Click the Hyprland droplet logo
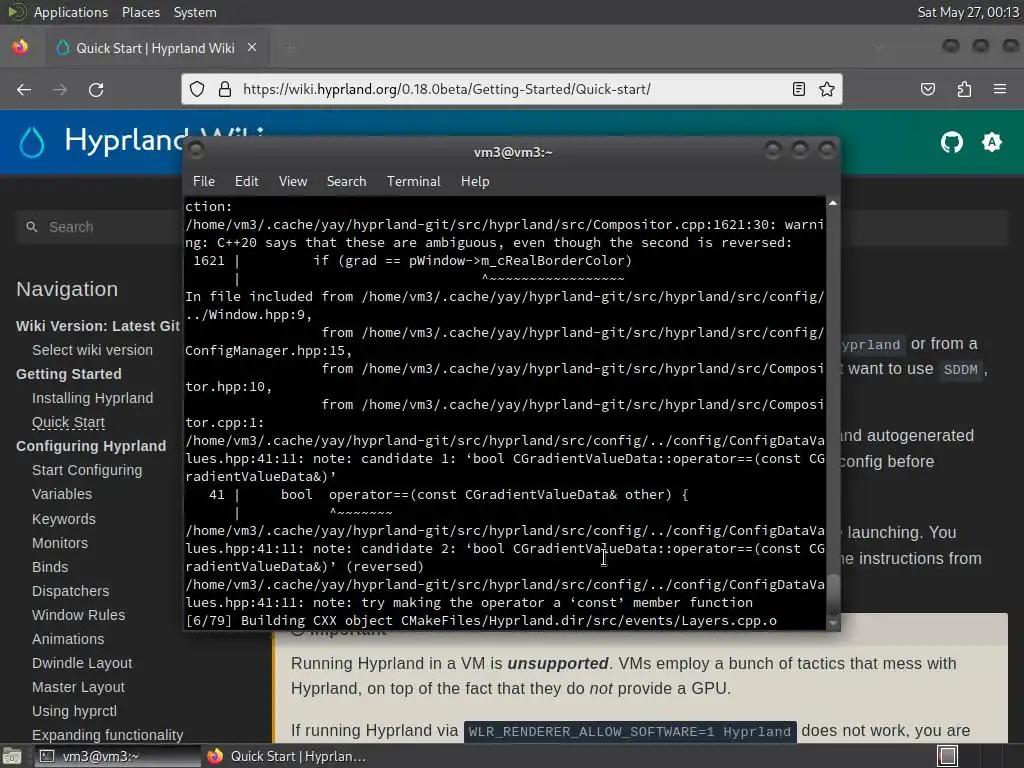The width and height of the screenshot is (1024, 768). click(x=31, y=142)
